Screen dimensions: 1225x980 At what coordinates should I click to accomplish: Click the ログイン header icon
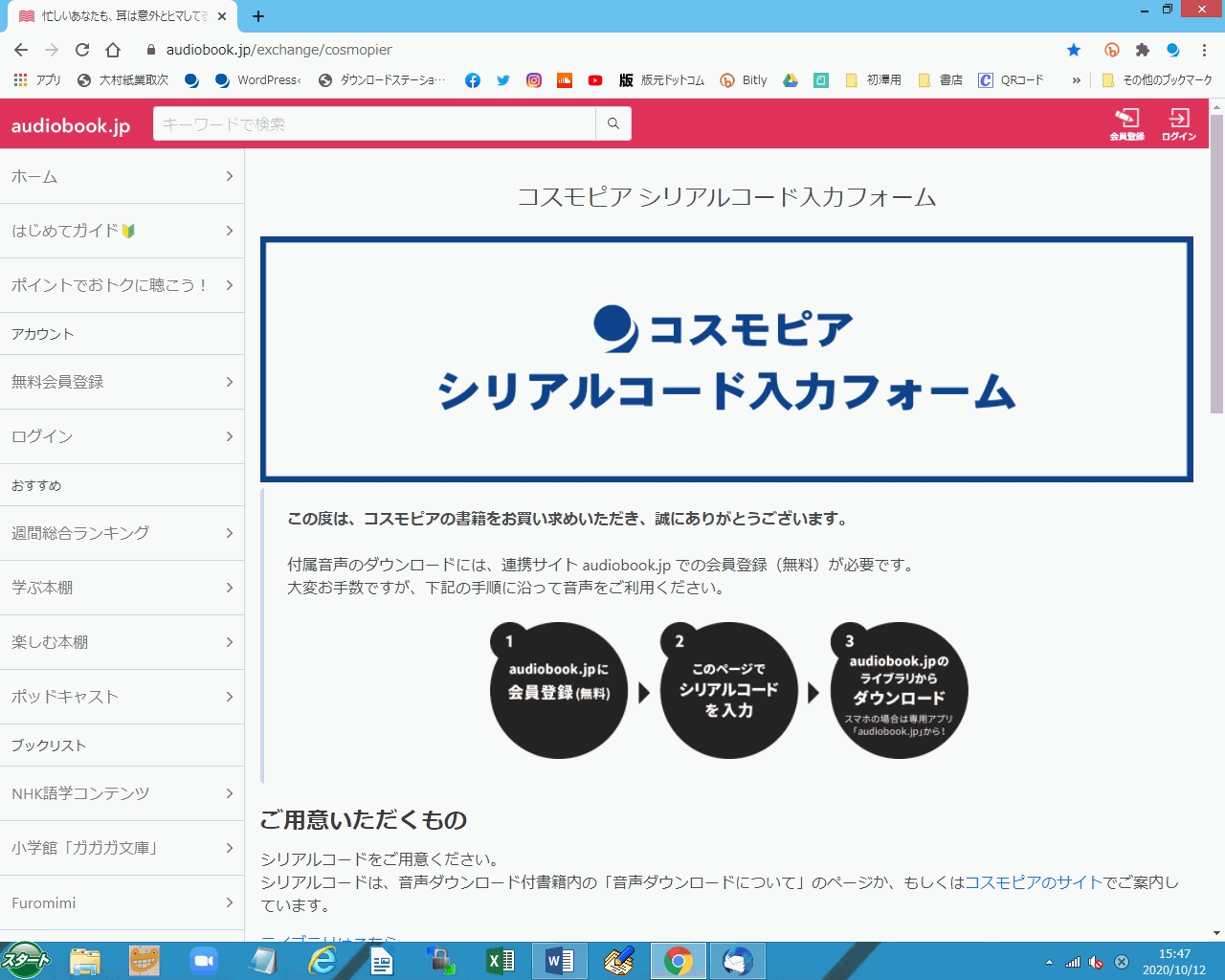click(x=1179, y=124)
